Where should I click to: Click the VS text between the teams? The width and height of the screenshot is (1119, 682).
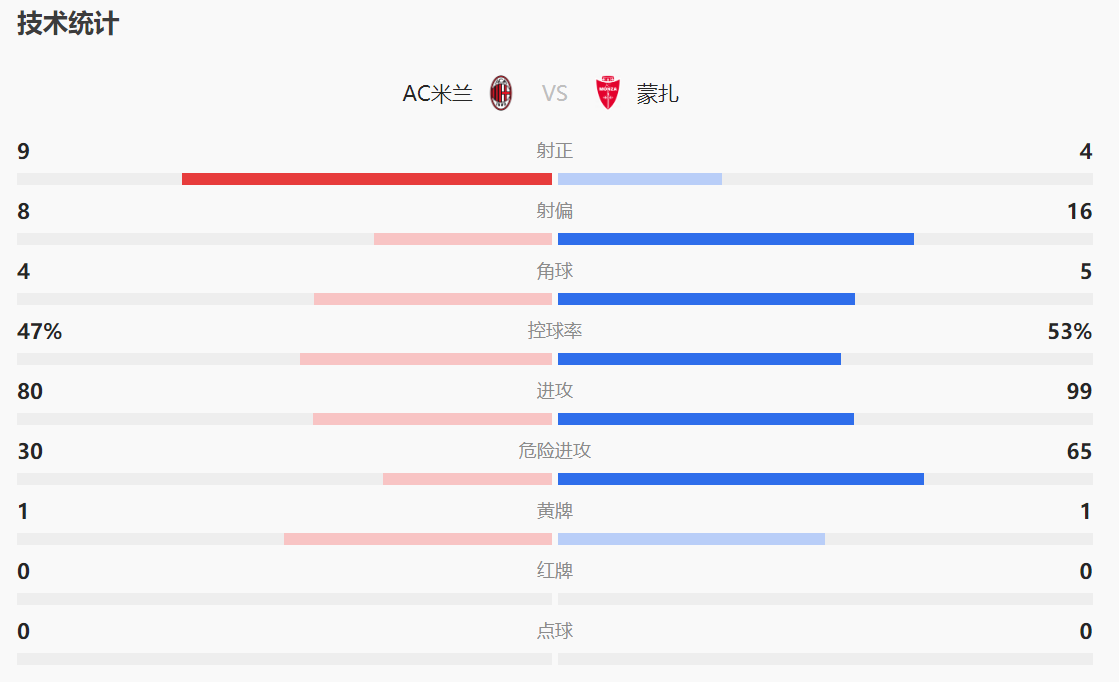pyautogui.click(x=555, y=94)
